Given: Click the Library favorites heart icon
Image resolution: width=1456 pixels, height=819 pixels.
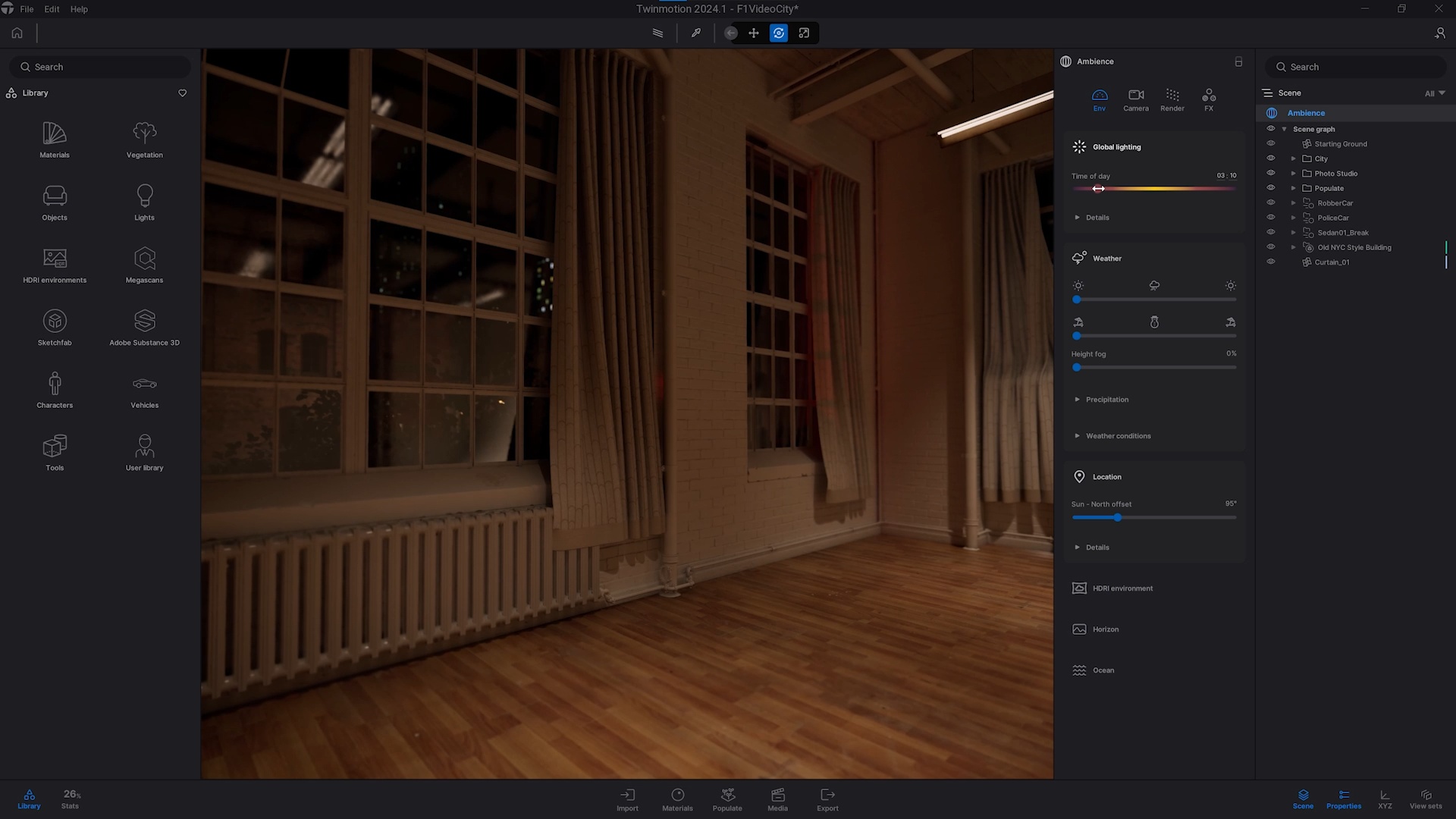Looking at the screenshot, I should [182, 93].
